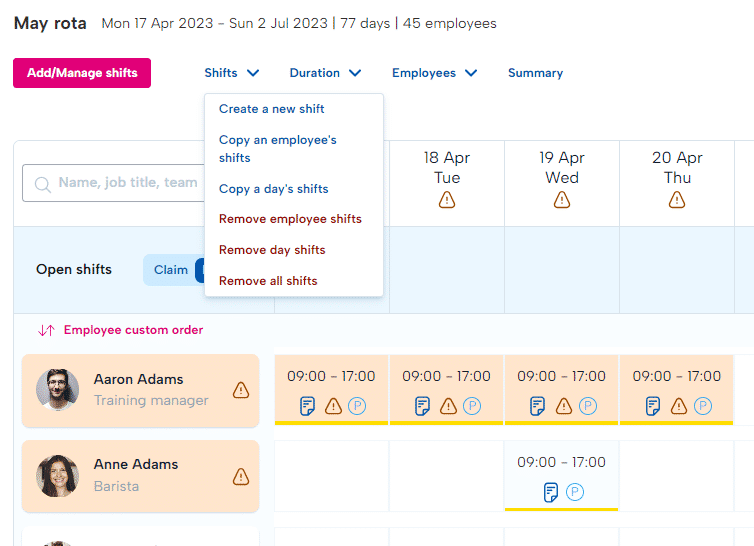This screenshot has width=754, height=546.
Task: Open notes icon on Anne's 19 Apr shift
Action: pyautogui.click(x=551, y=492)
